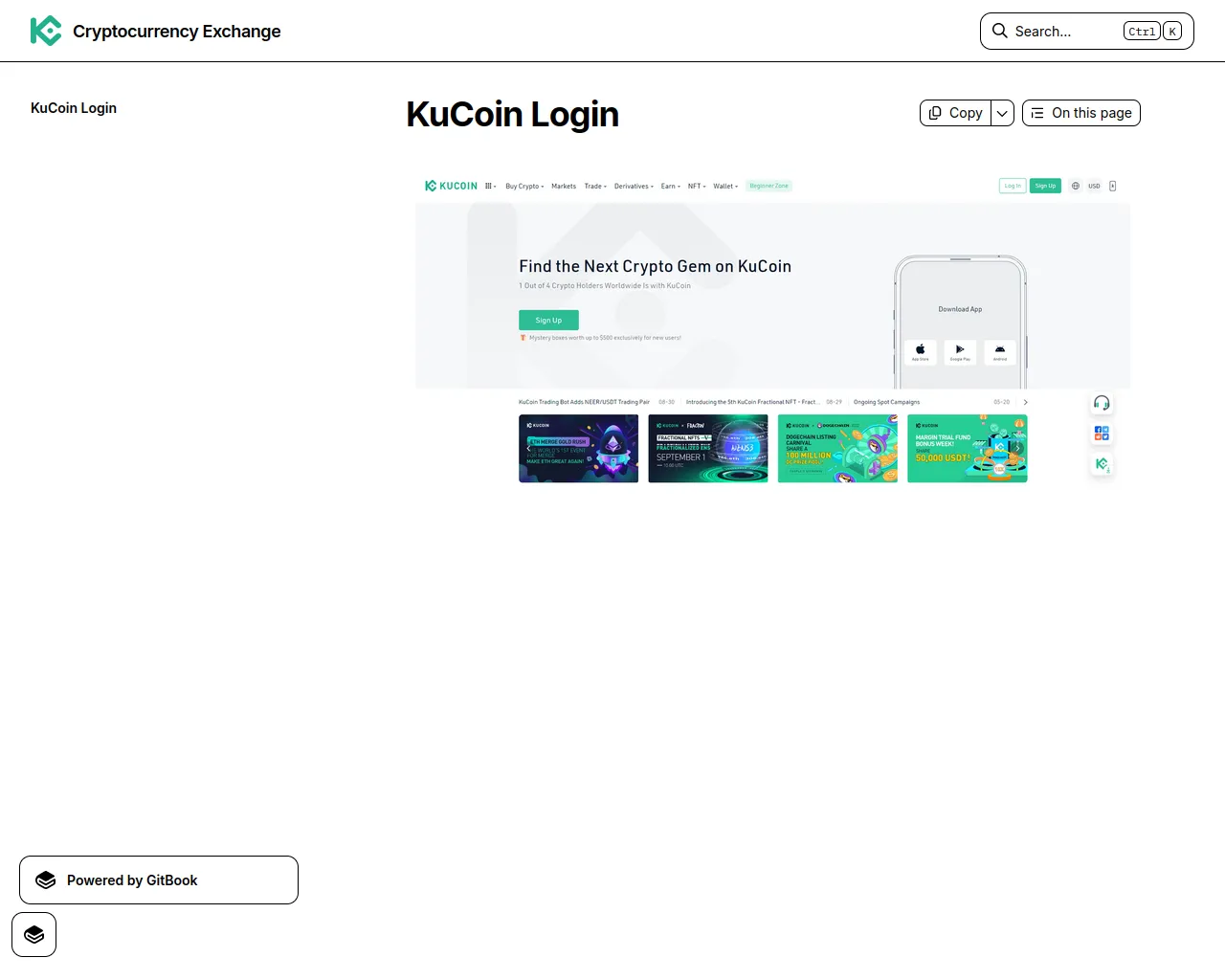Click the KuCoin logo in the embedded screenshot
The height and width of the screenshot is (980, 1225).
[x=451, y=186]
